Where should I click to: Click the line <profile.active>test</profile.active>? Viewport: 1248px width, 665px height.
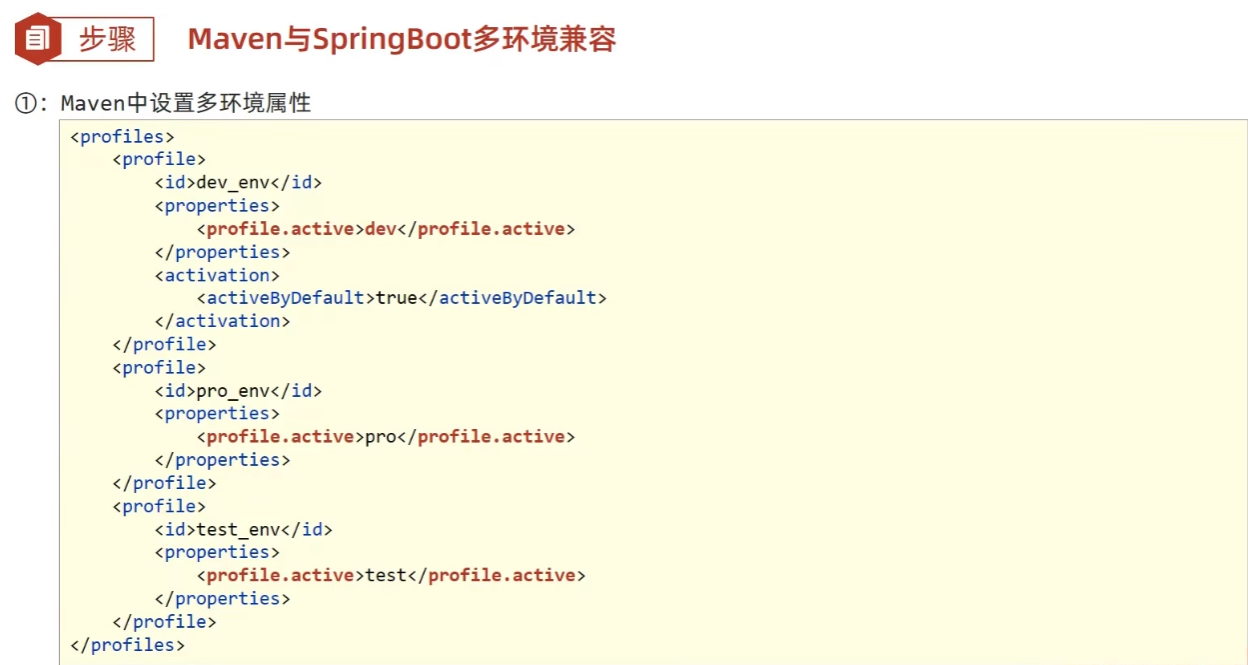point(391,574)
